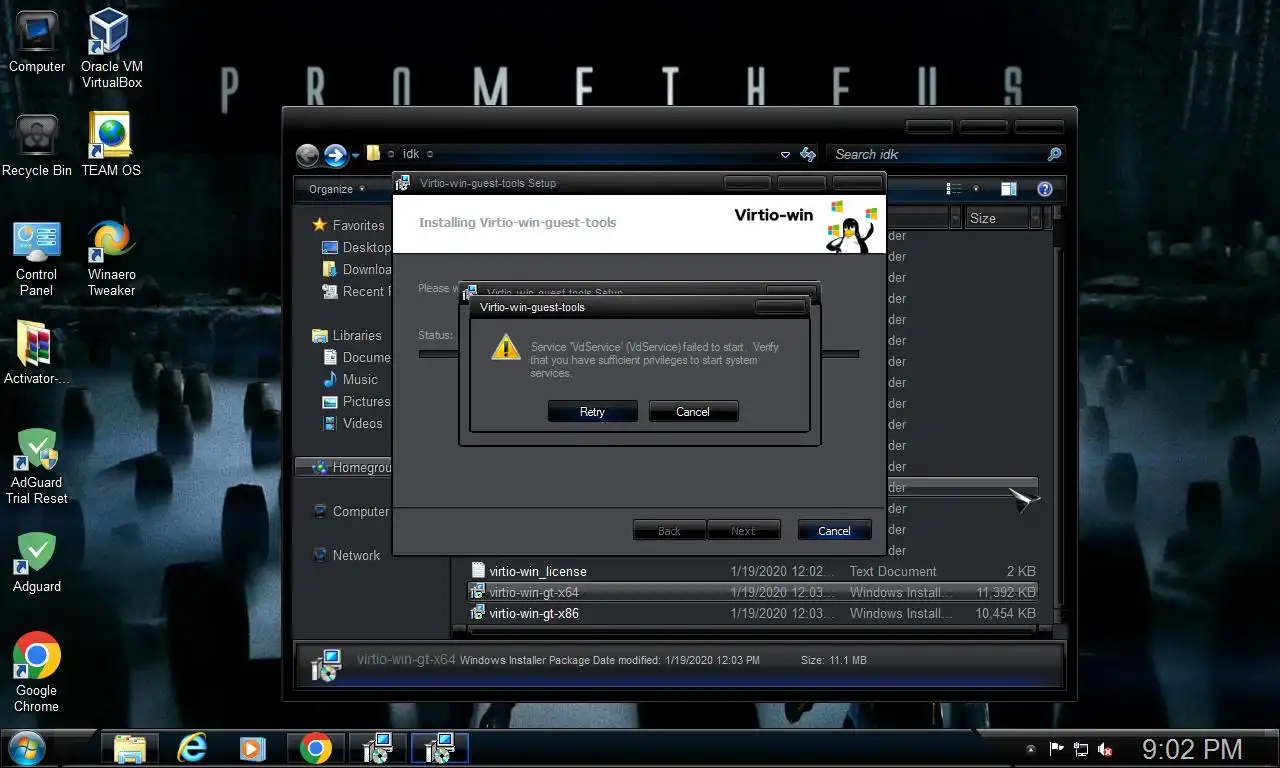Open the Control Panel desktop icon
The height and width of the screenshot is (768, 1280).
[37, 257]
